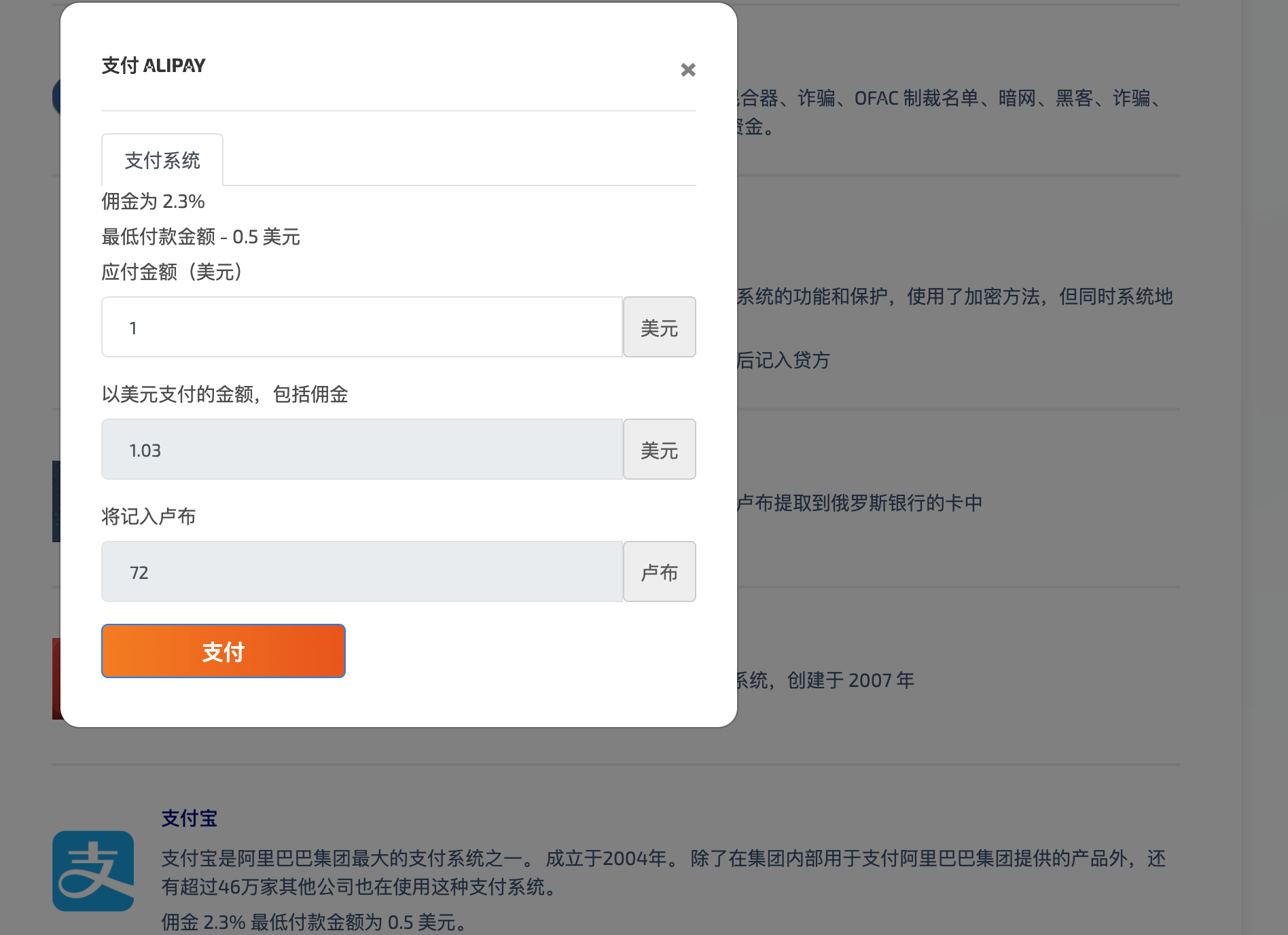Click the 美元 unit beside the 1.03 field
1288x935 pixels.
coord(659,450)
